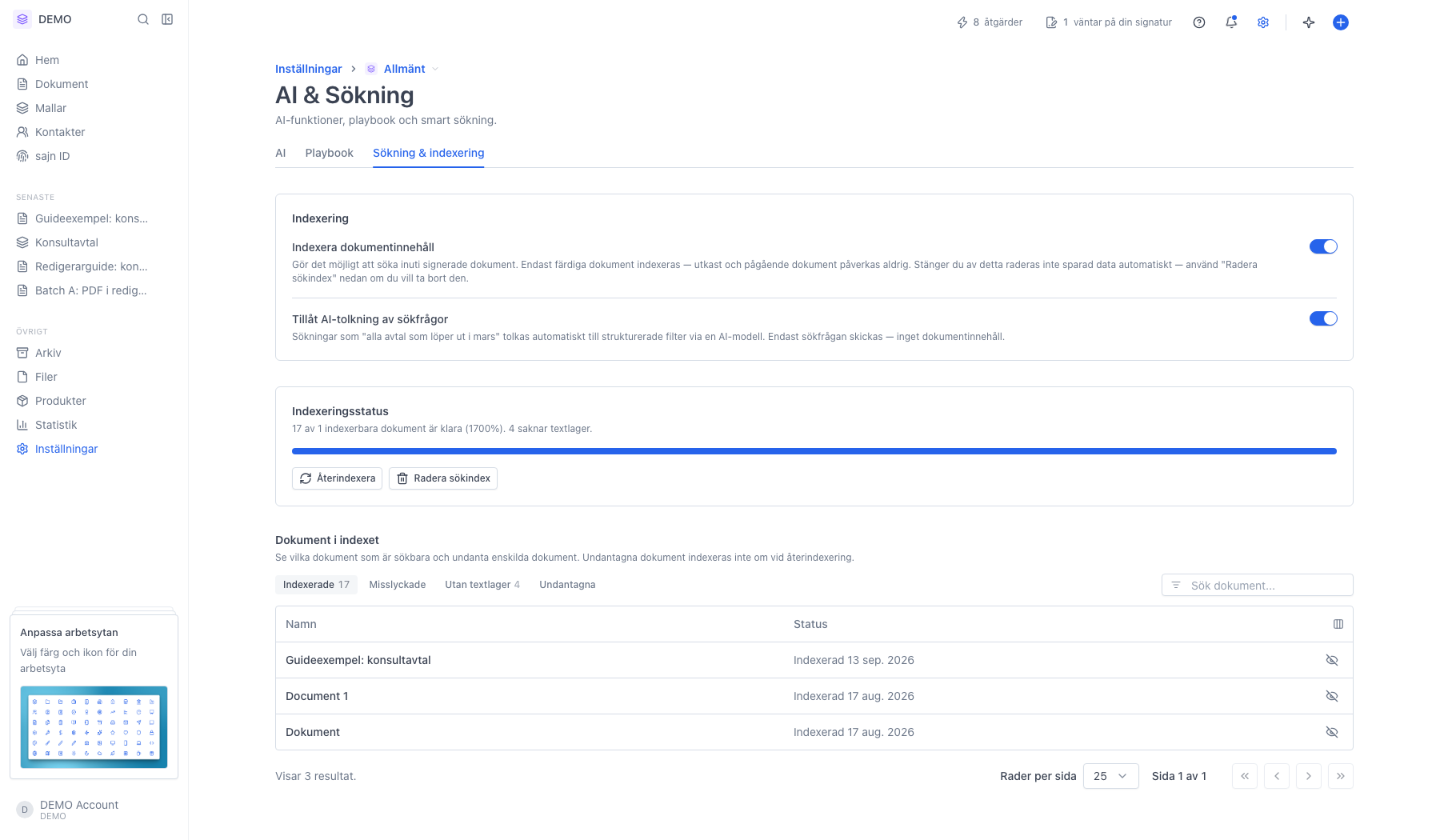Click the filter icon in document search
The height and width of the screenshot is (840, 1440).
point(1176,585)
